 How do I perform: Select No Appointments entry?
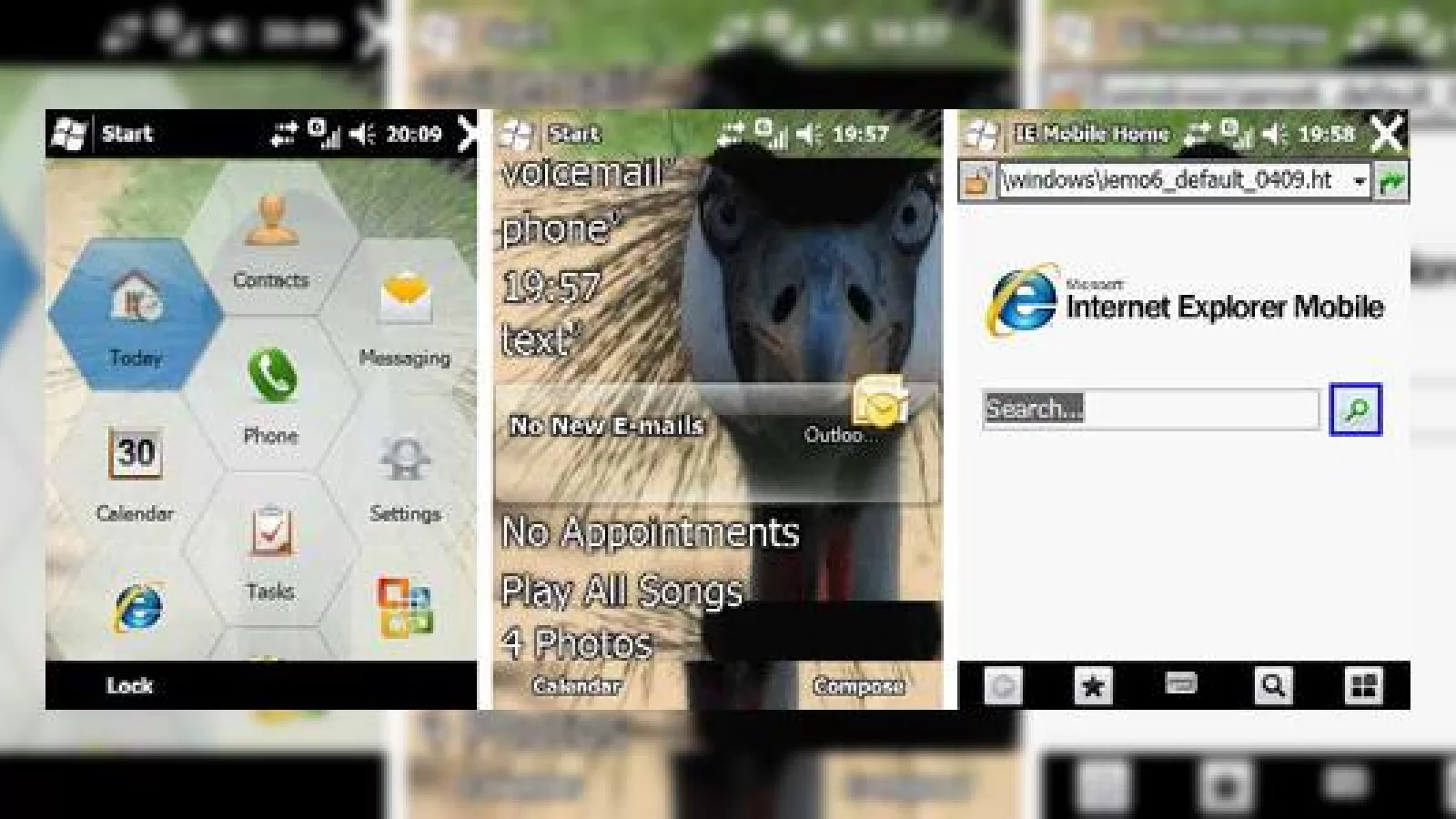tap(651, 532)
